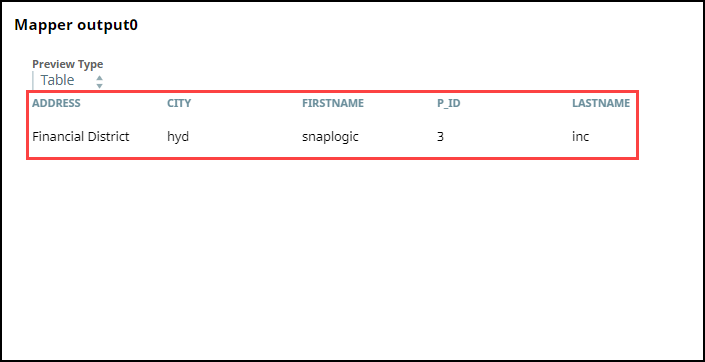705x362 pixels.
Task: Click the up arrow of Preview Type
Action: coord(99,77)
